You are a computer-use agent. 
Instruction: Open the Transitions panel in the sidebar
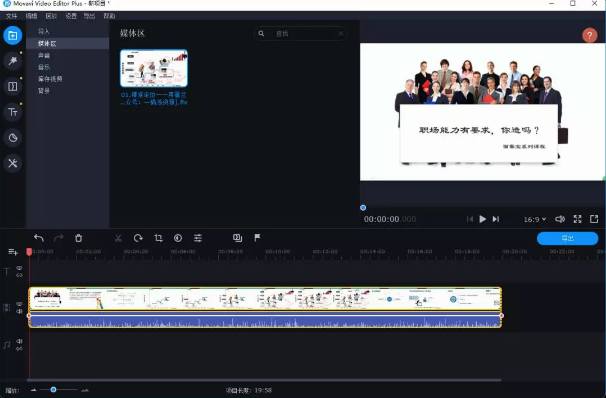13,86
